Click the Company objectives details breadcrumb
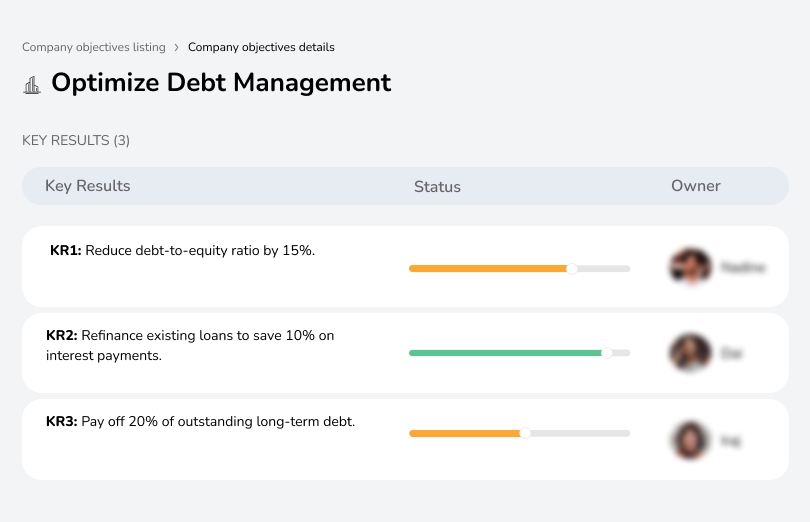The image size is (810, 522). [261, 47]
